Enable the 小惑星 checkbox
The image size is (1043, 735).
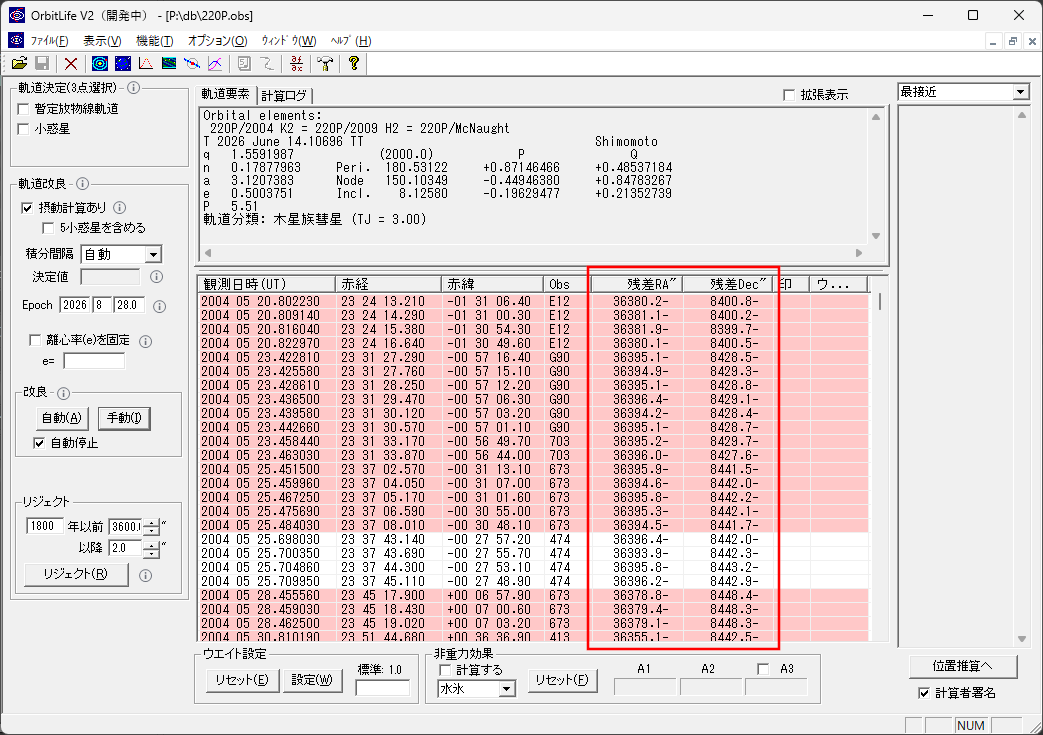23,129
